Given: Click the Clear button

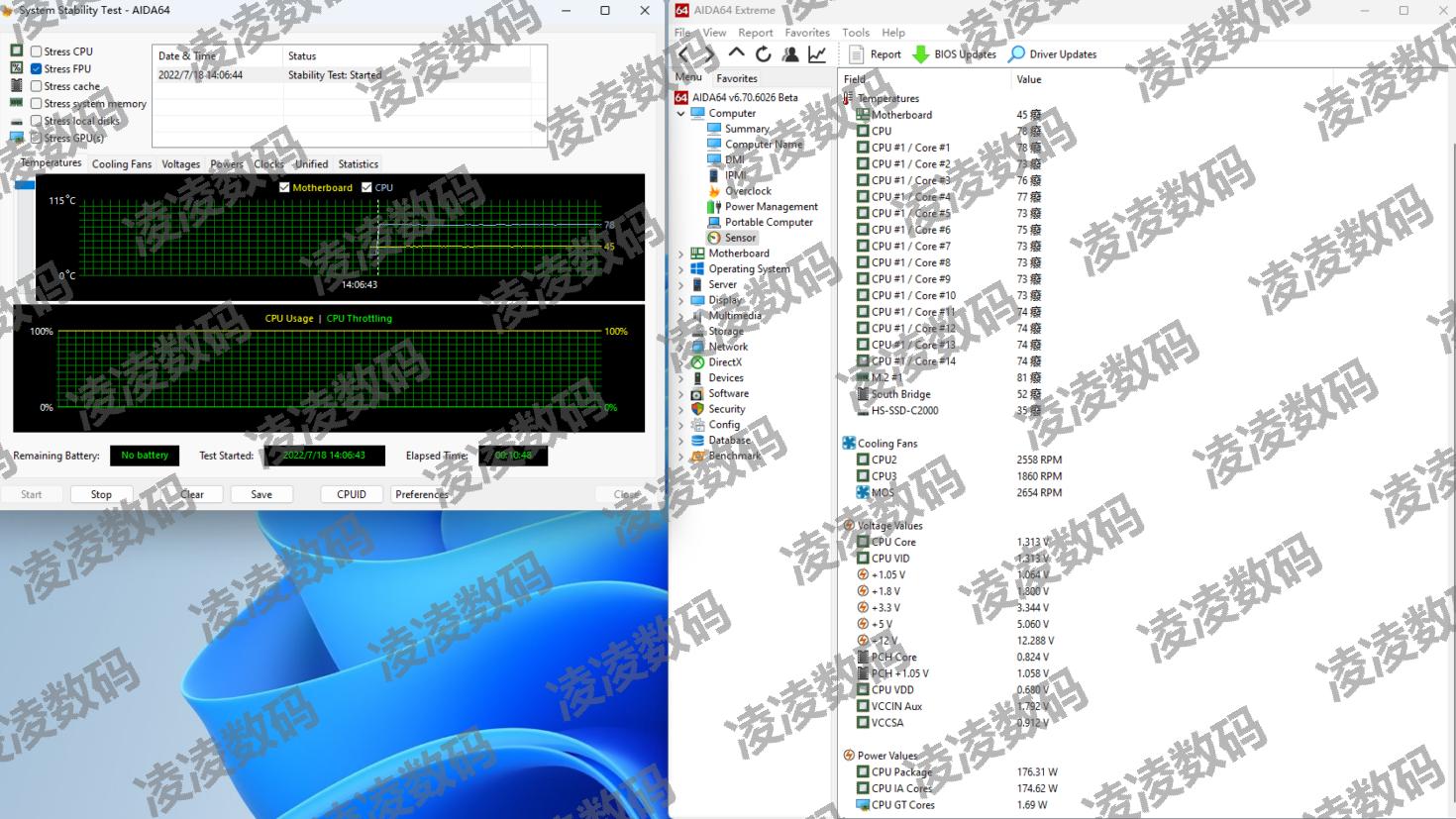Looking at the screenshot, I should click(191, 494).
